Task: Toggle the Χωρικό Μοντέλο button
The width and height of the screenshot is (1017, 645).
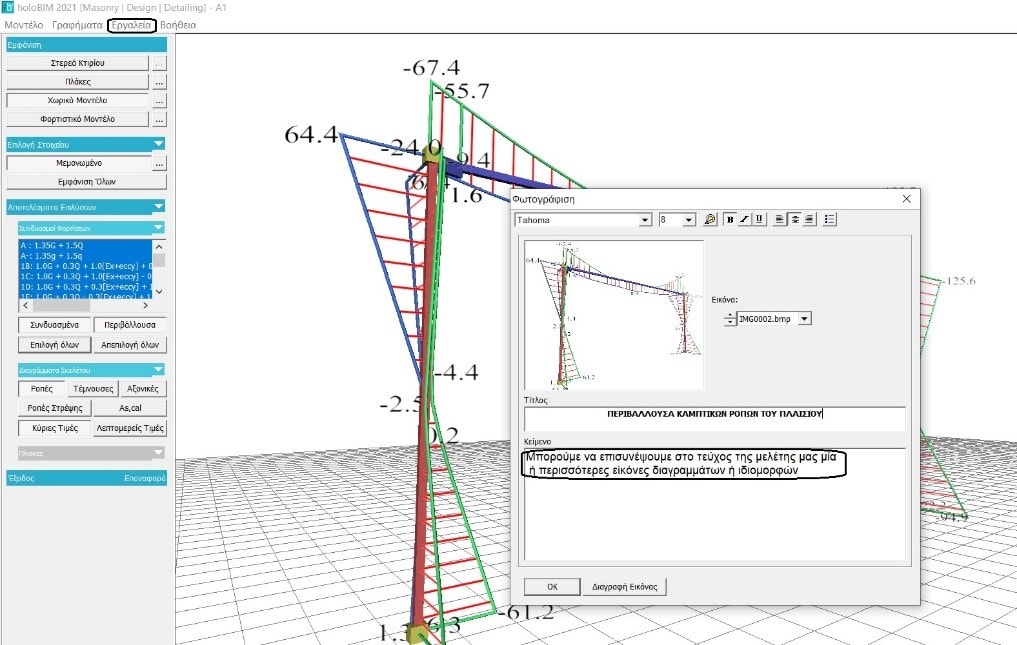Action: tap(77, 101)
